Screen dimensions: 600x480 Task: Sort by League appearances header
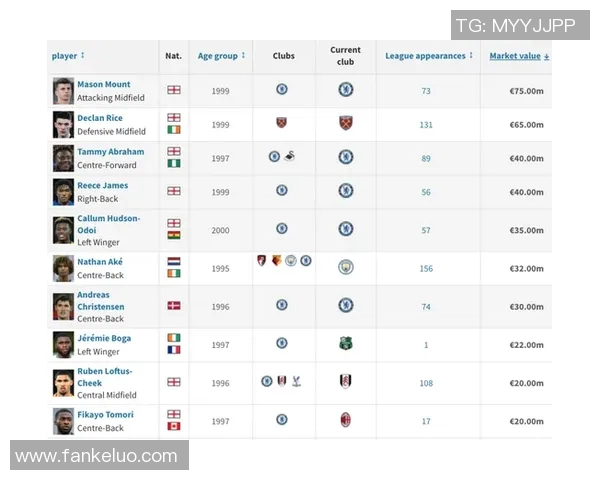point(425,56)
